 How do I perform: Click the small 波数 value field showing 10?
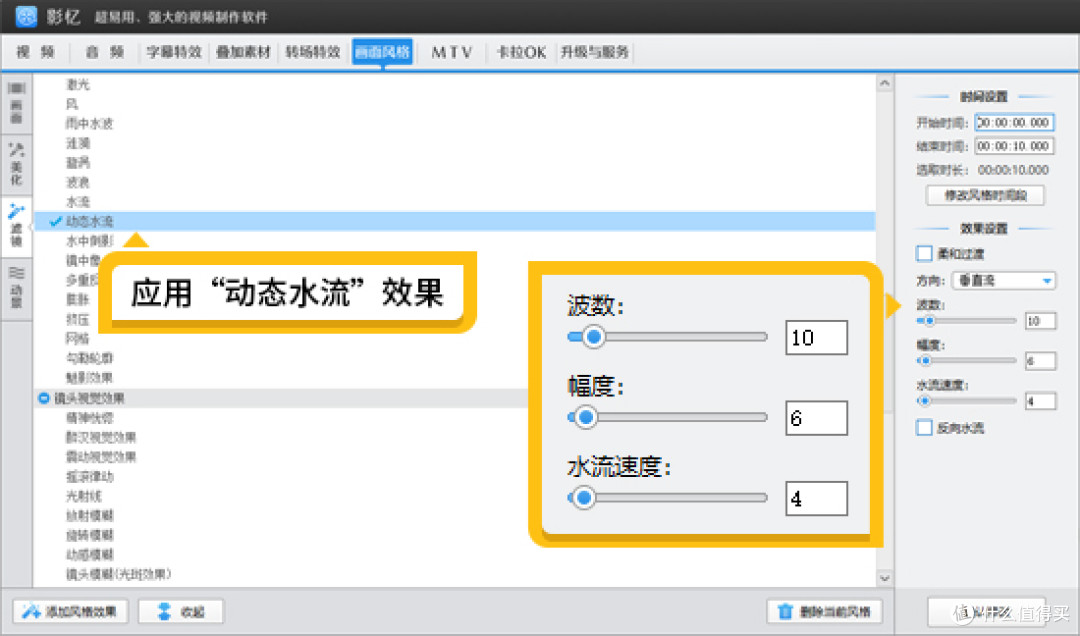coord(1040,321)
